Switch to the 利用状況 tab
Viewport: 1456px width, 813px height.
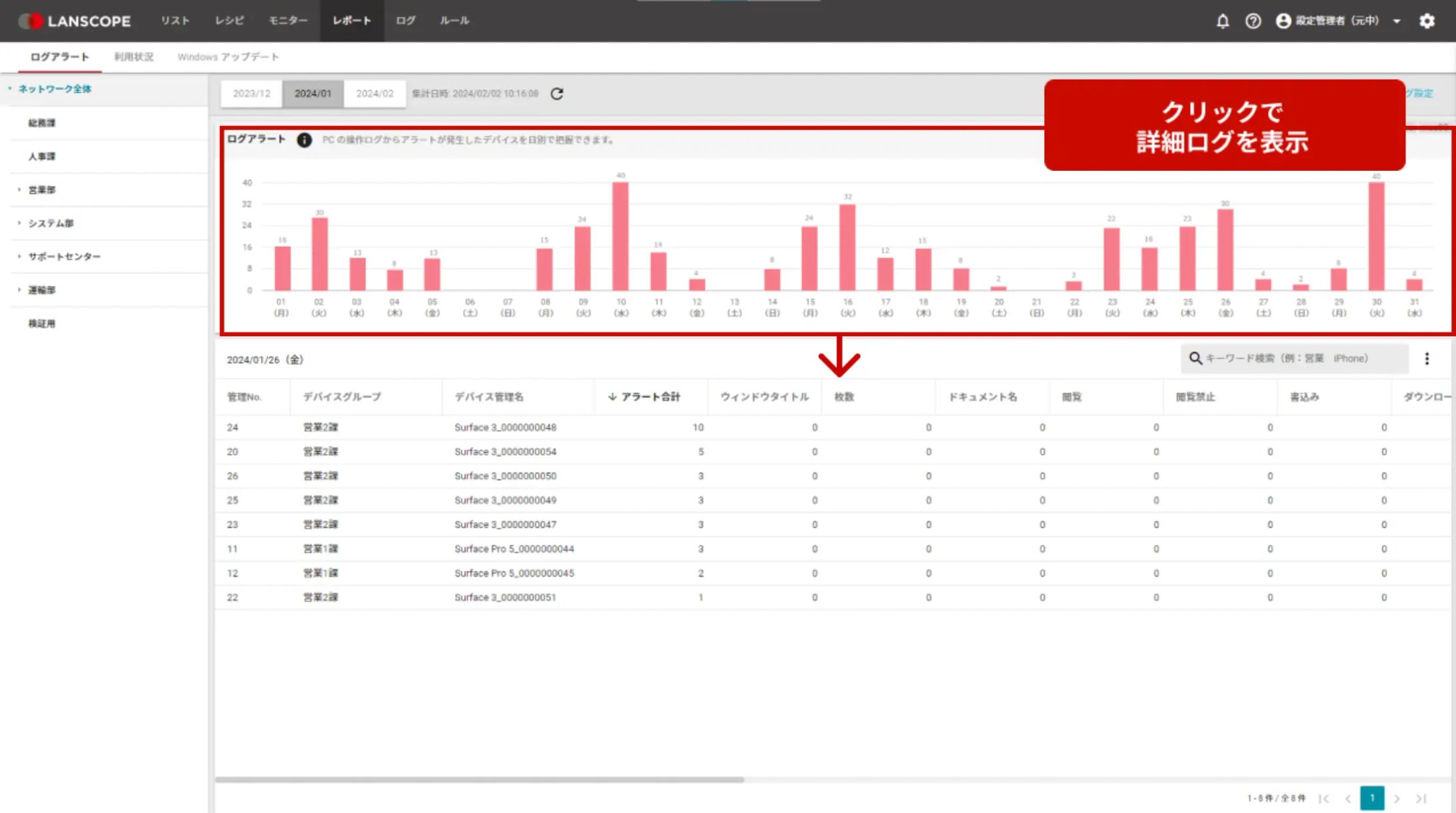(133, 57)
